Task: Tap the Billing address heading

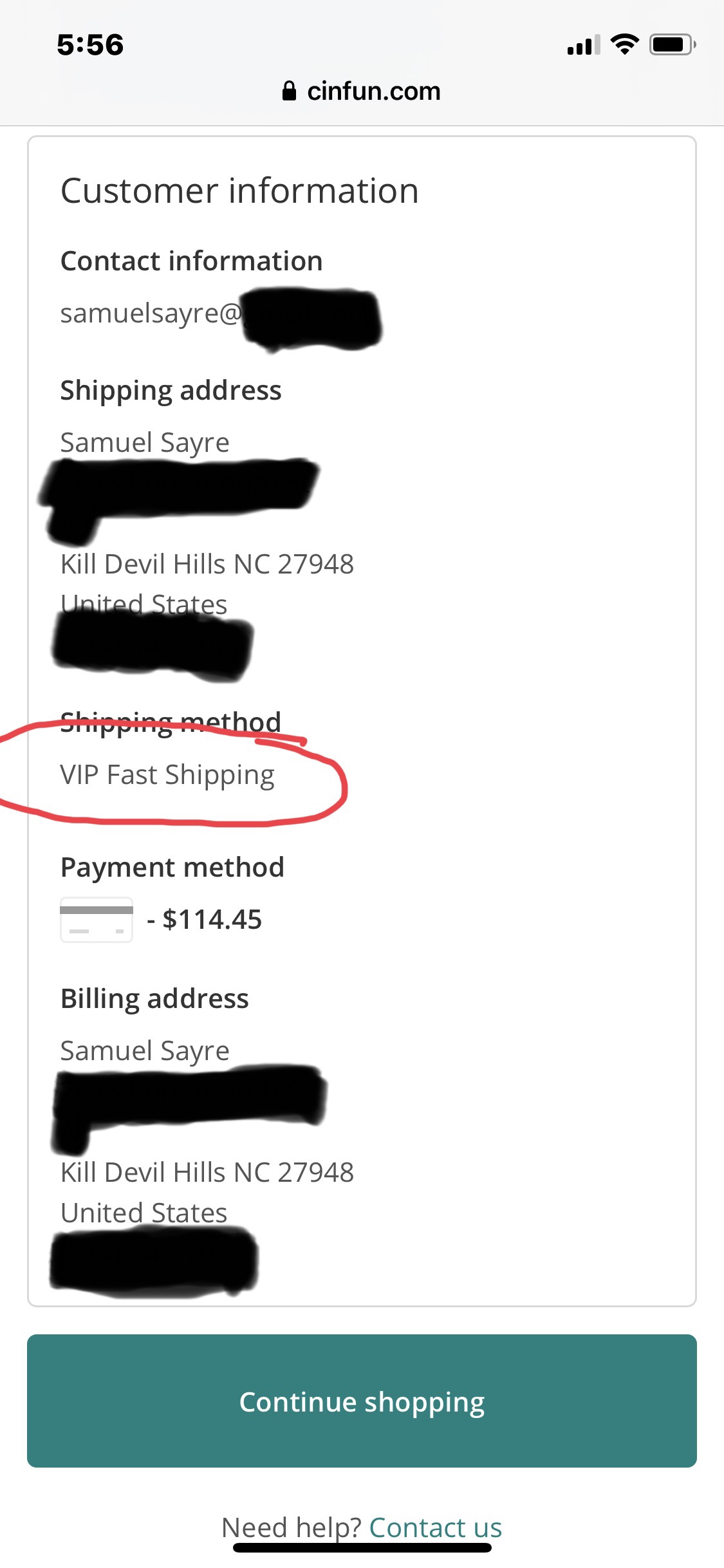Action: [154, 999]
